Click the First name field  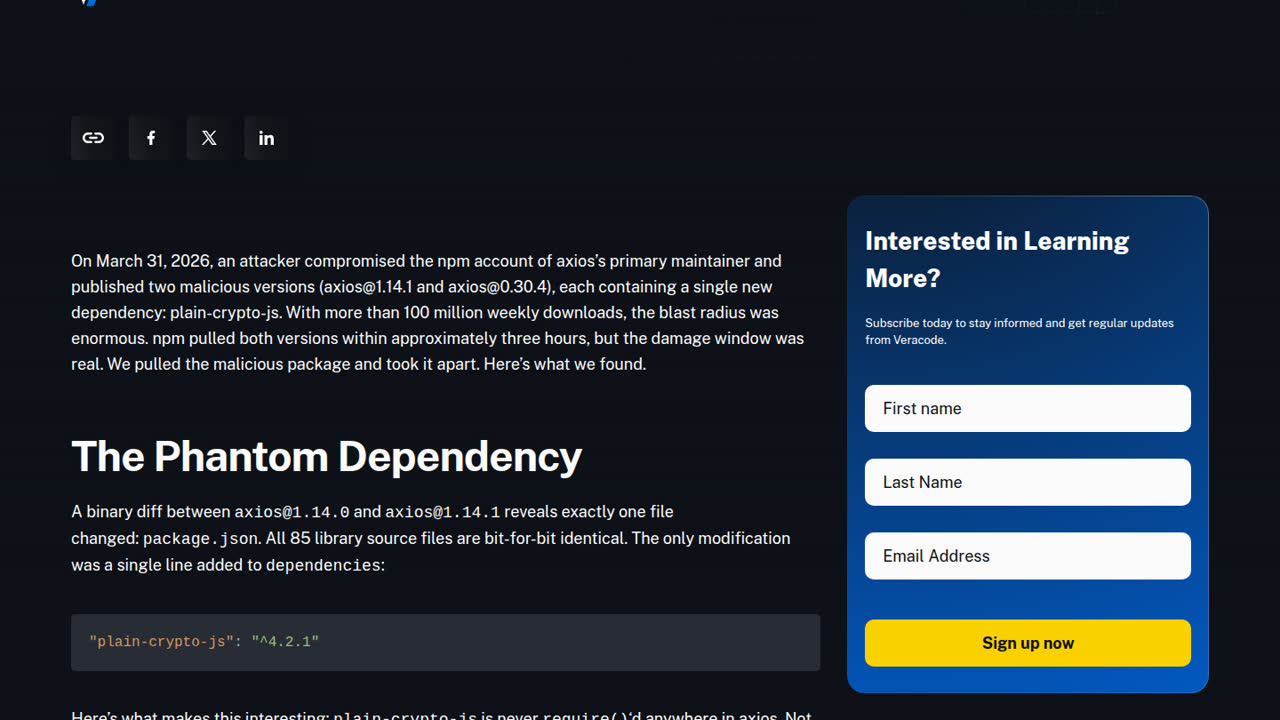tap(1028, 408)
